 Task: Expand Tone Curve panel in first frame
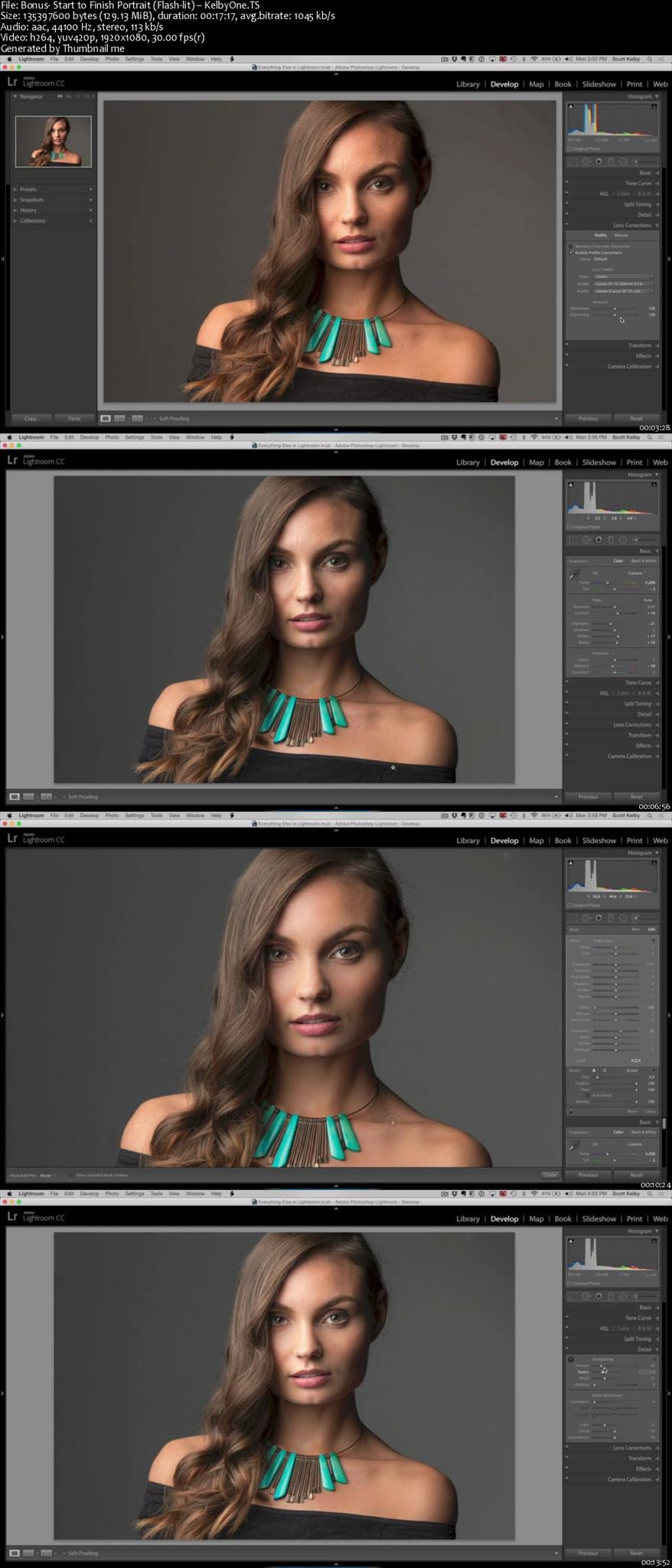tap(641, 183)
